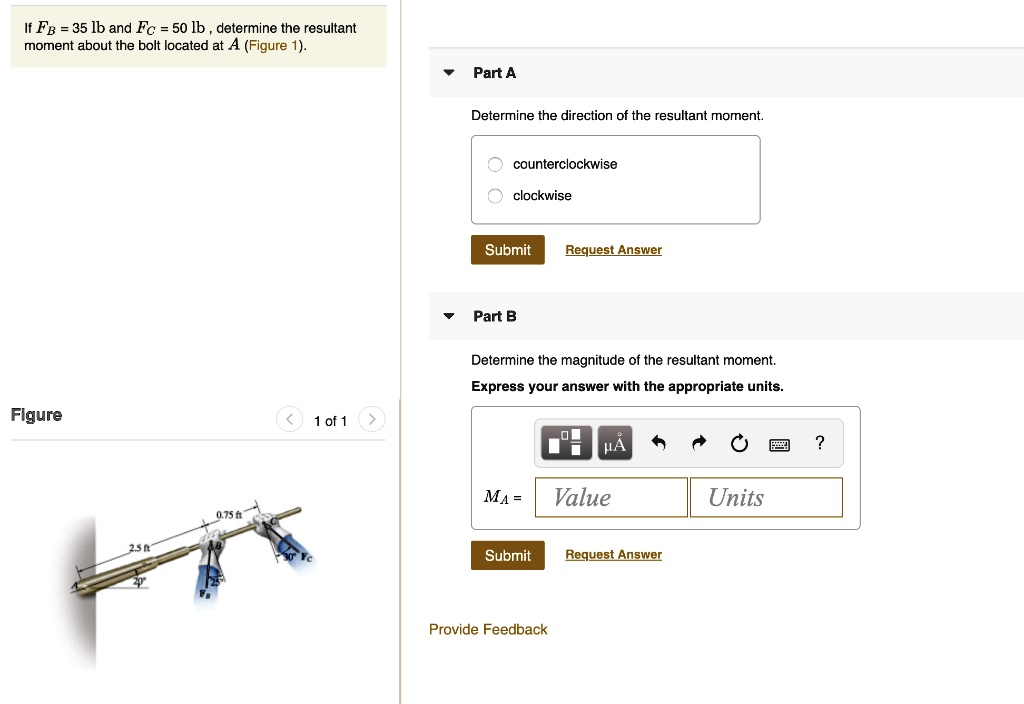The height and width of the screenshot is (704, 1024).
Task: Open keyboard shortcuts icon
Action: [x=779, y=444]
